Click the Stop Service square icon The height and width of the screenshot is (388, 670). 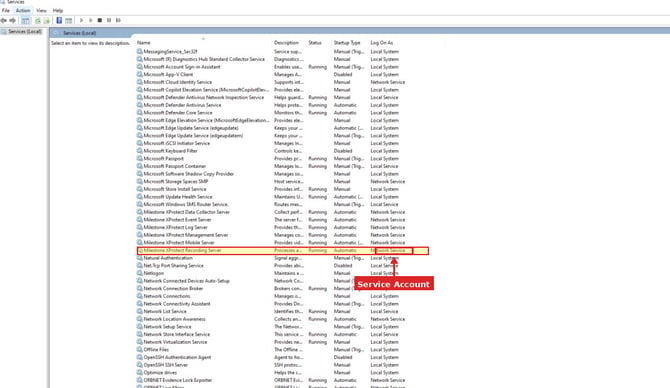[x=100, y=20]
